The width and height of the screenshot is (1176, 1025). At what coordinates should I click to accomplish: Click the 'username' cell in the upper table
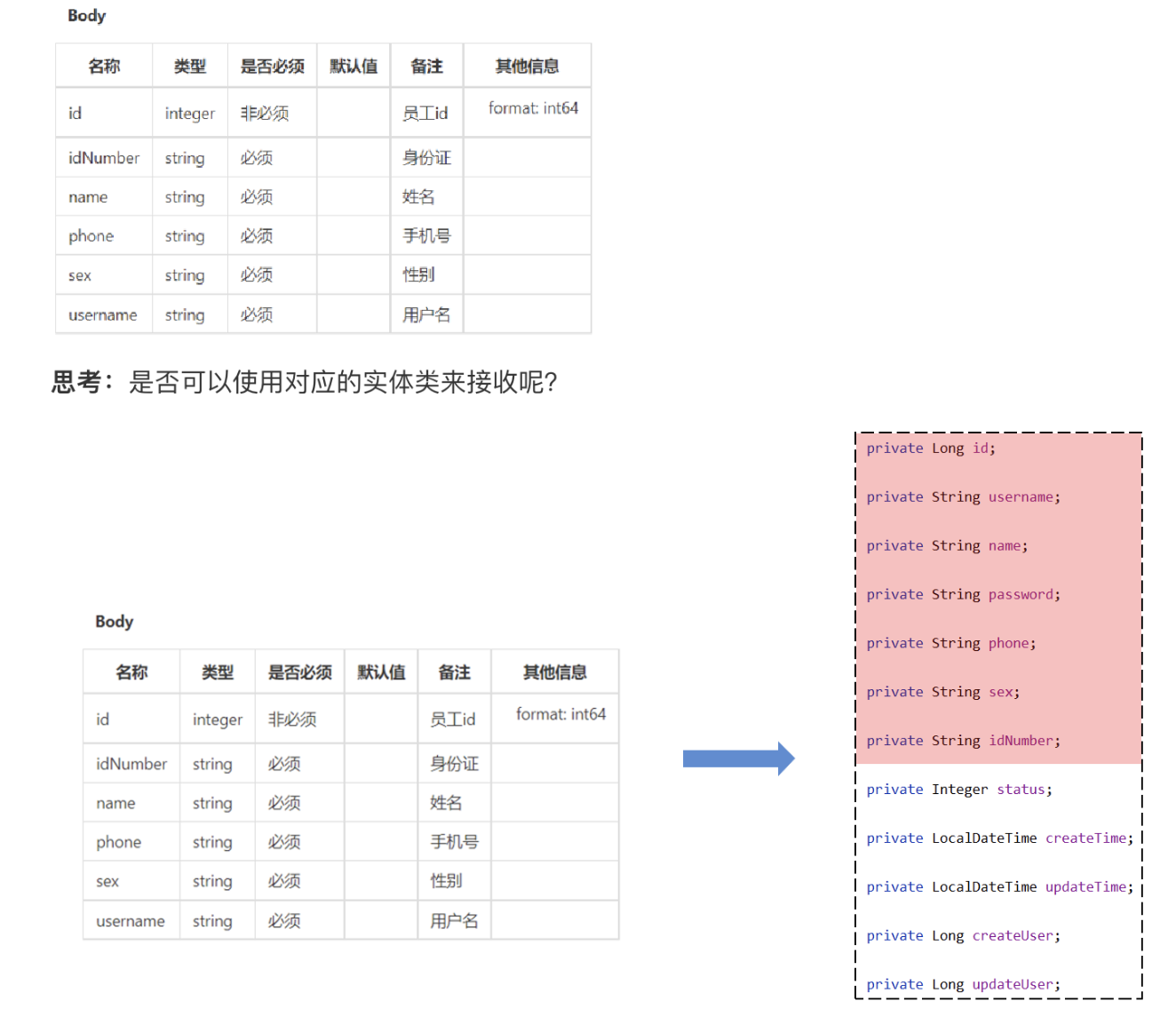[x=103, y=315]
